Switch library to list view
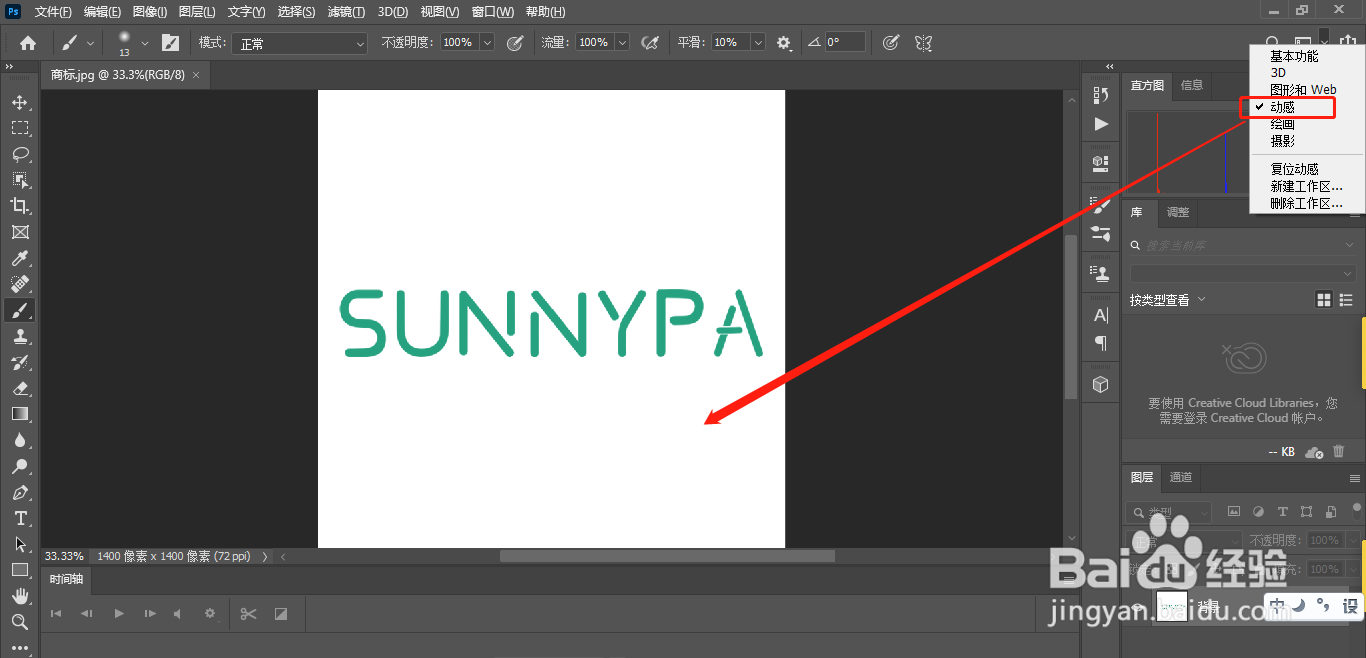Image resolution: width=1366 pixels, height=658 pixels. 1346,300
